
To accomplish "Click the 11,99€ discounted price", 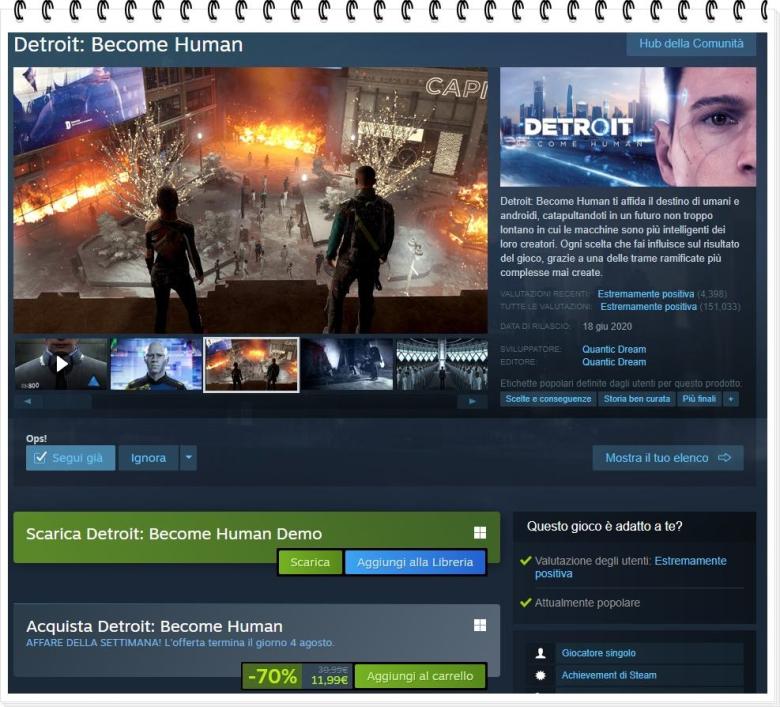I will point(329,680).
